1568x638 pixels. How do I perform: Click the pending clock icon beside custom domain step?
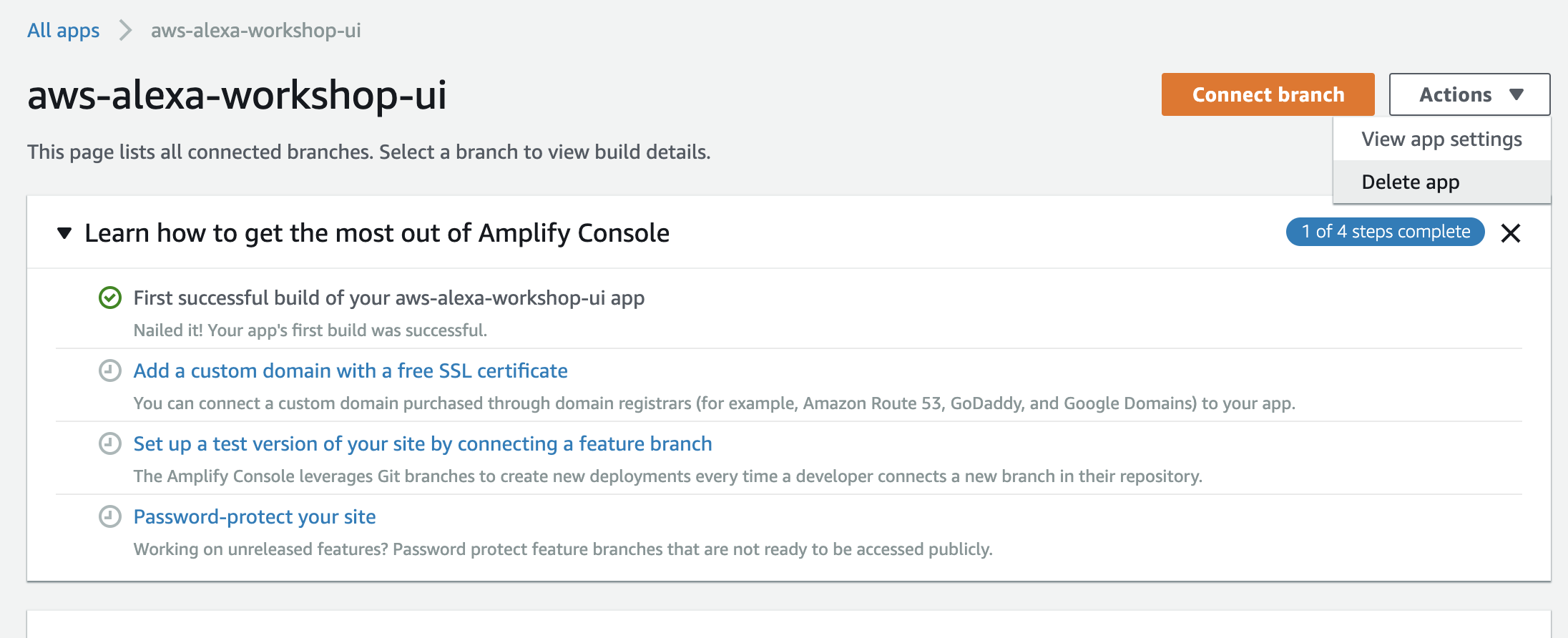tap(110, 370)
